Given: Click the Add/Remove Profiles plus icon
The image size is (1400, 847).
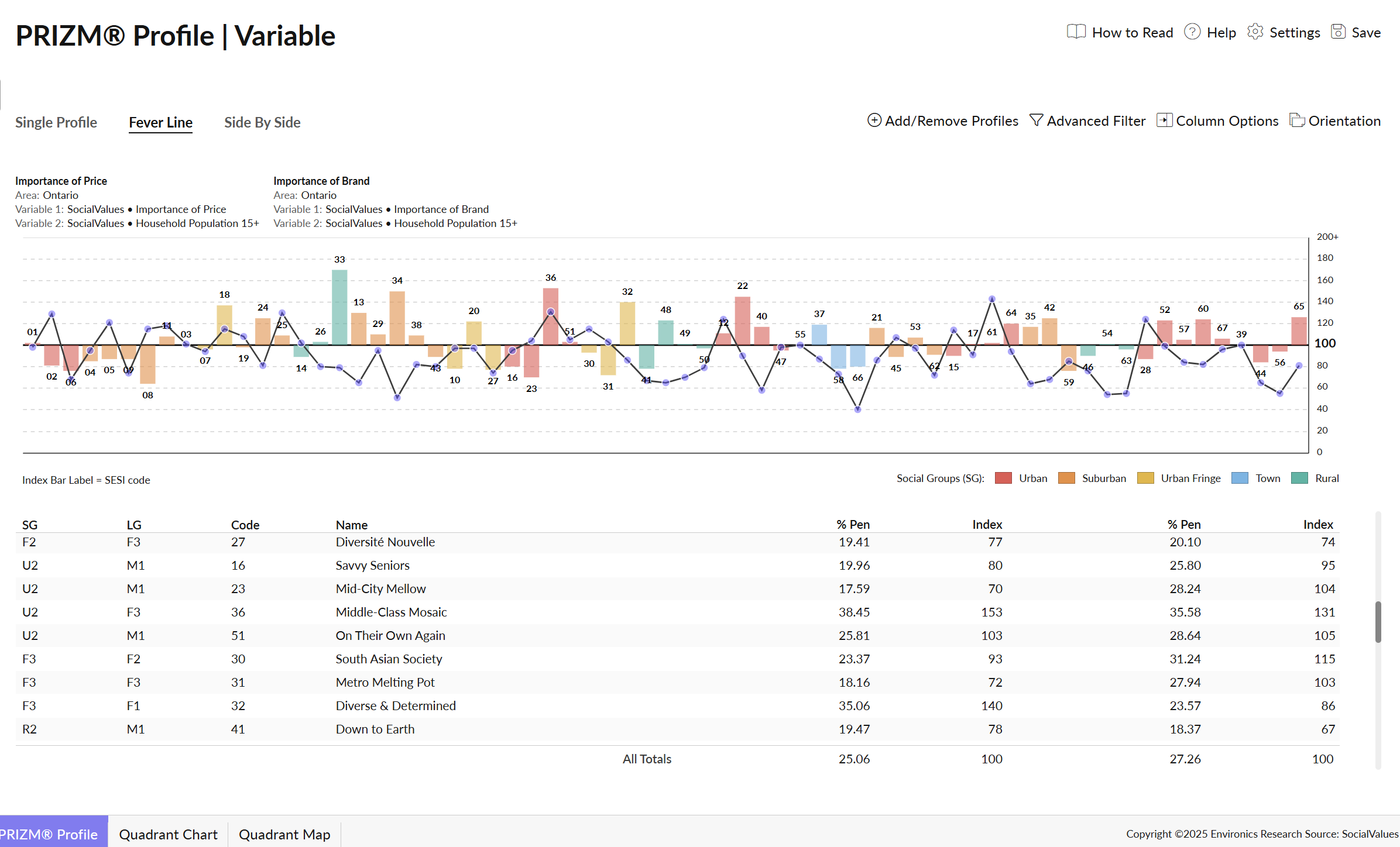Looking at the screenshot, I should [874, 120].
